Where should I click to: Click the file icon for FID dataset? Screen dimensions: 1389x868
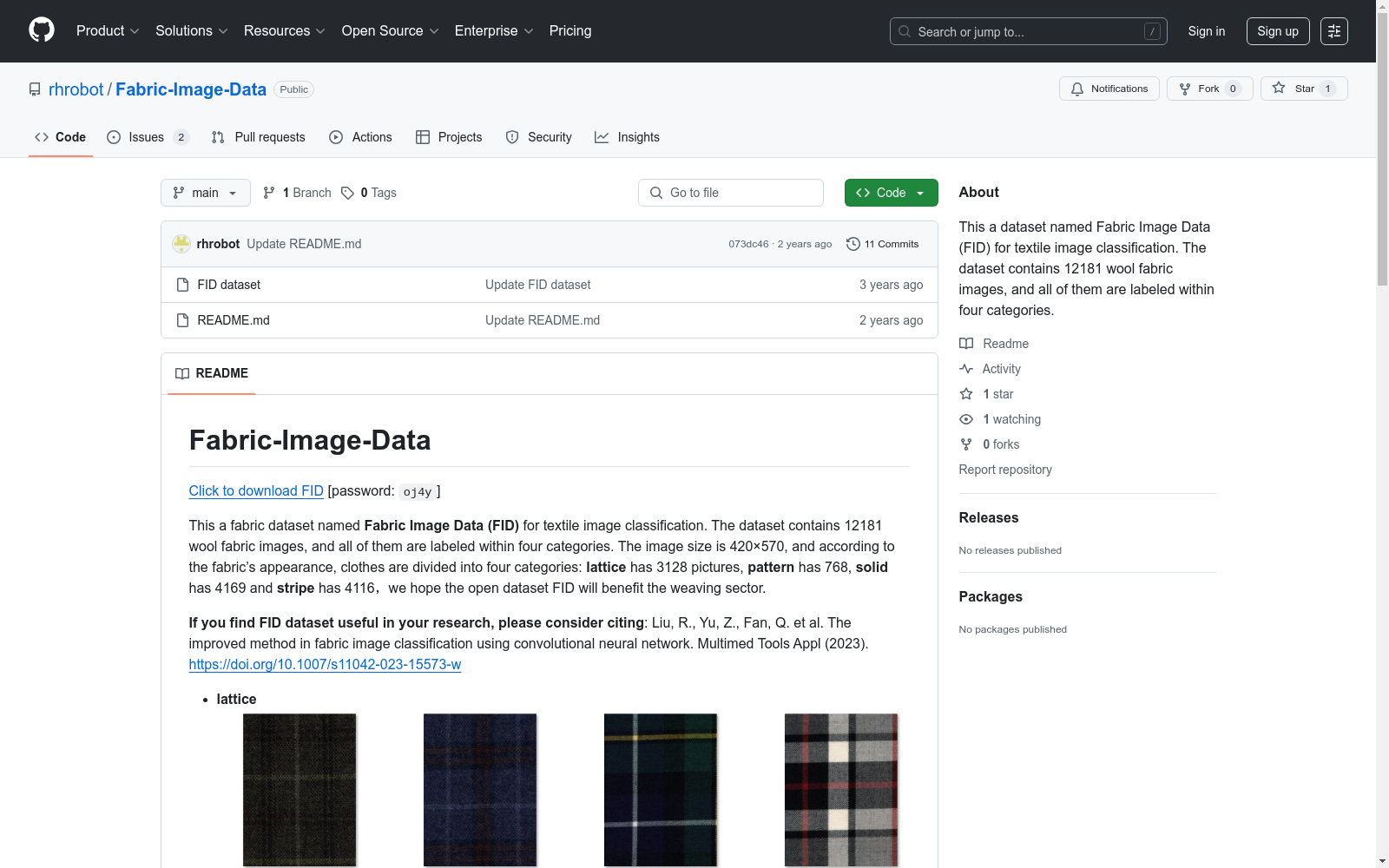click(182, 285)
